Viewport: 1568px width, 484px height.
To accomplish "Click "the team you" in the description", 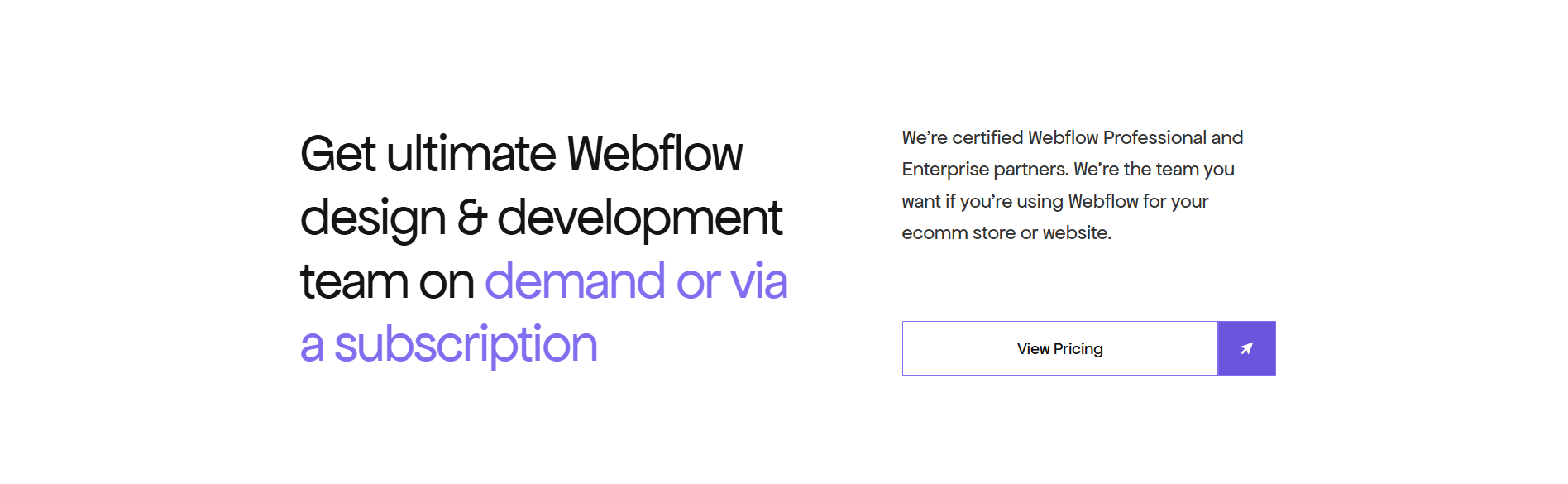I will (x=1178, y=170).
